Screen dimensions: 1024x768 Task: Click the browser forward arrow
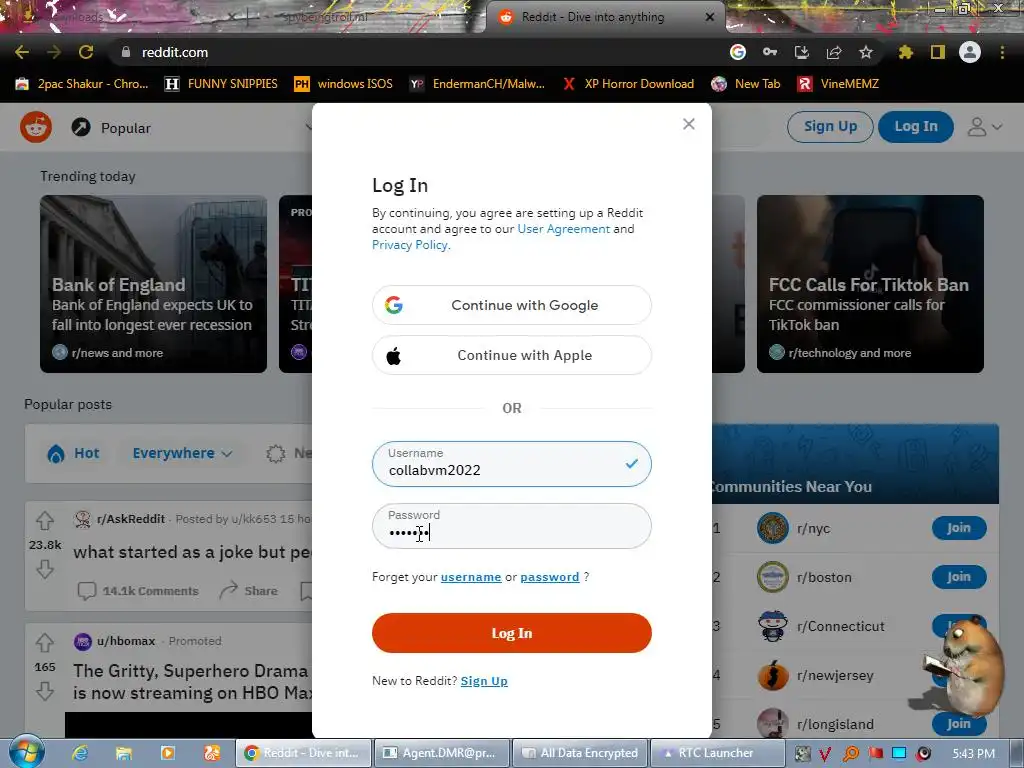click(x=54, y=52)
